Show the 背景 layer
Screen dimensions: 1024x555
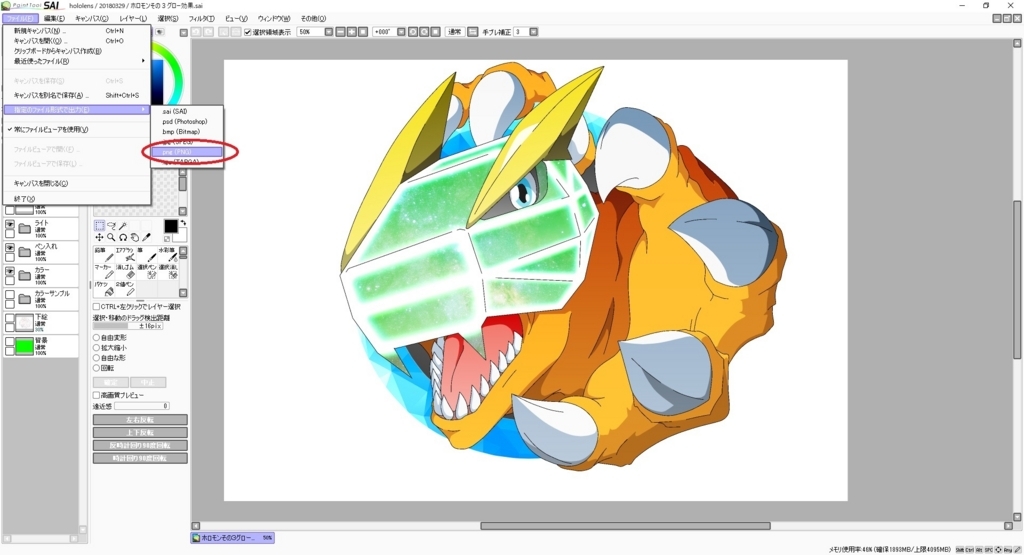(x=10, y=341)
